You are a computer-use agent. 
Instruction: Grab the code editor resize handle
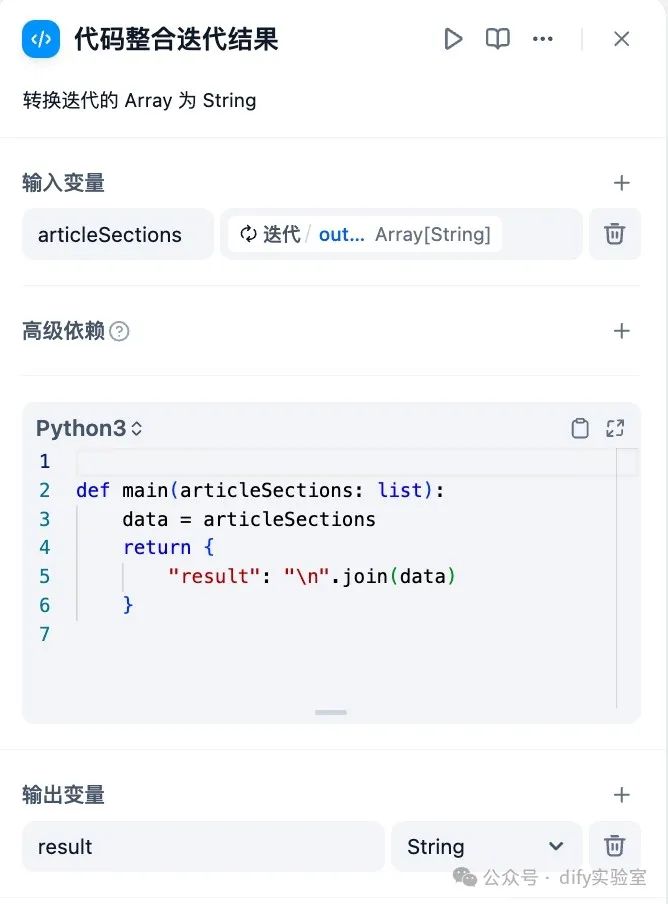[331, 712]
